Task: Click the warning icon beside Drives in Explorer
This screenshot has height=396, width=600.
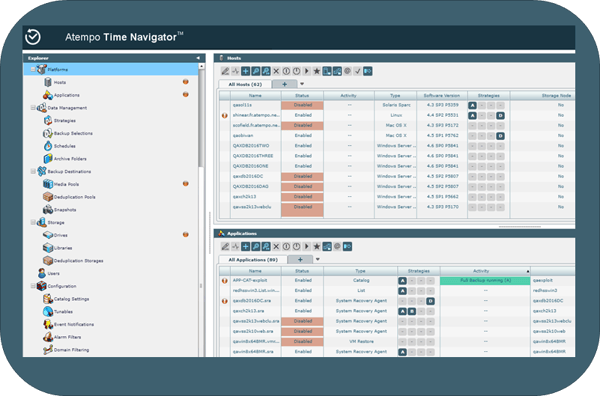Action: 186,235
